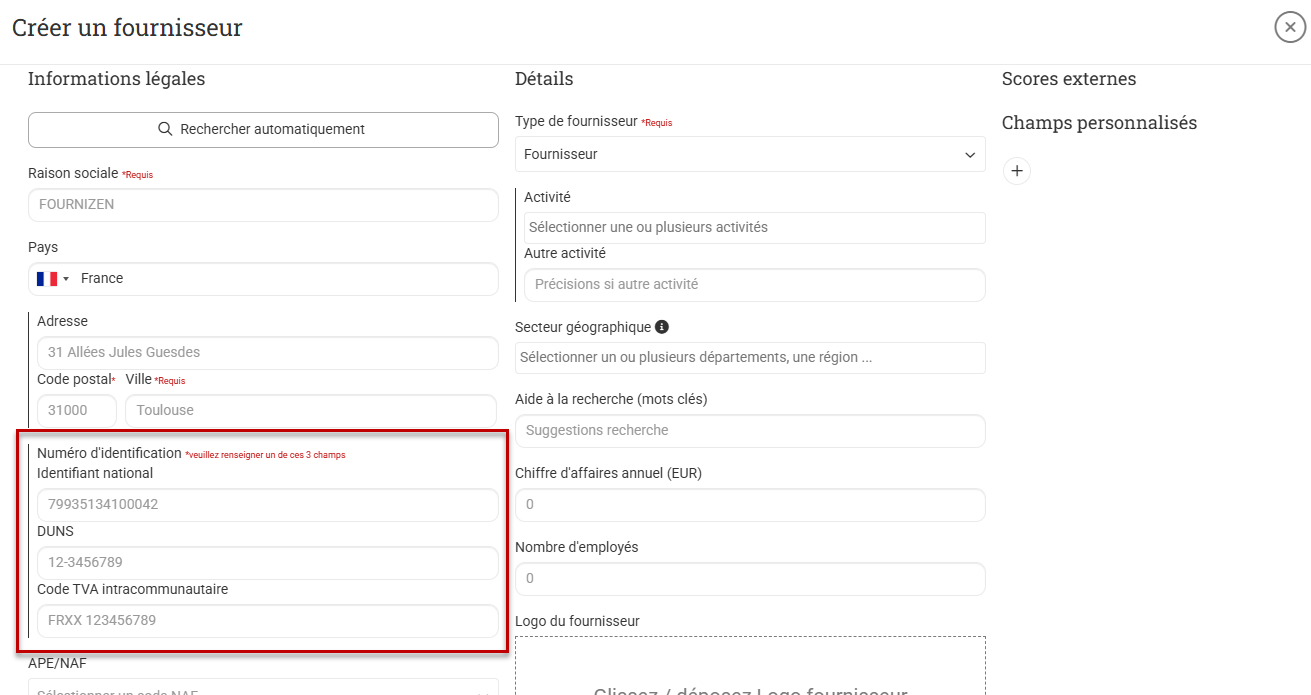Click the Adresse input field

(267, 353)
